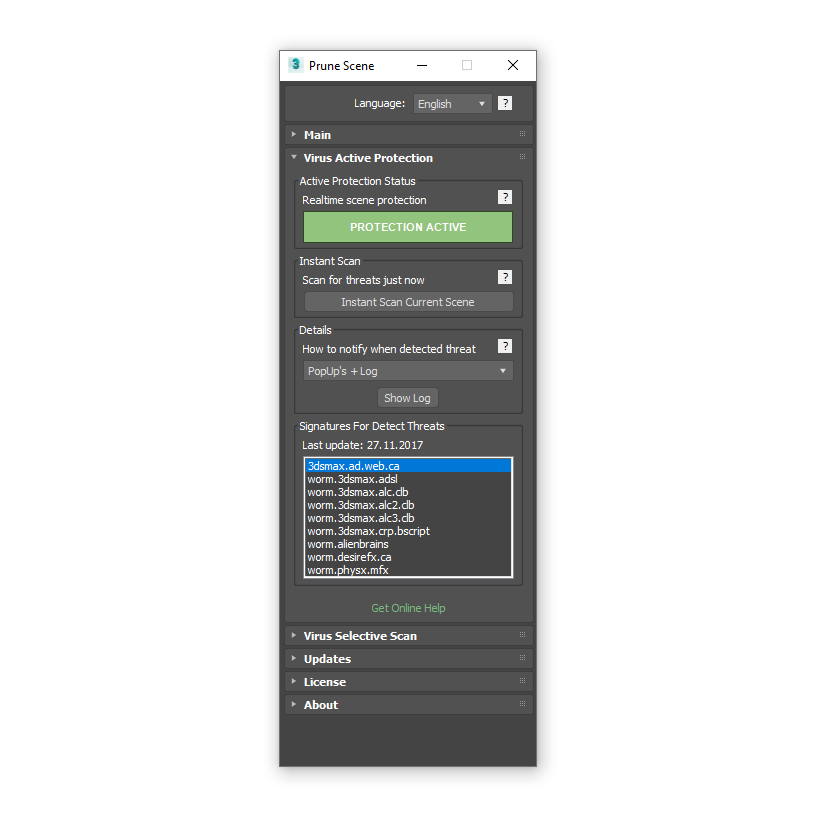This screenshot has width=817, height=817.
Task: Grab the Main rollout drag handle
Action: 522,134
